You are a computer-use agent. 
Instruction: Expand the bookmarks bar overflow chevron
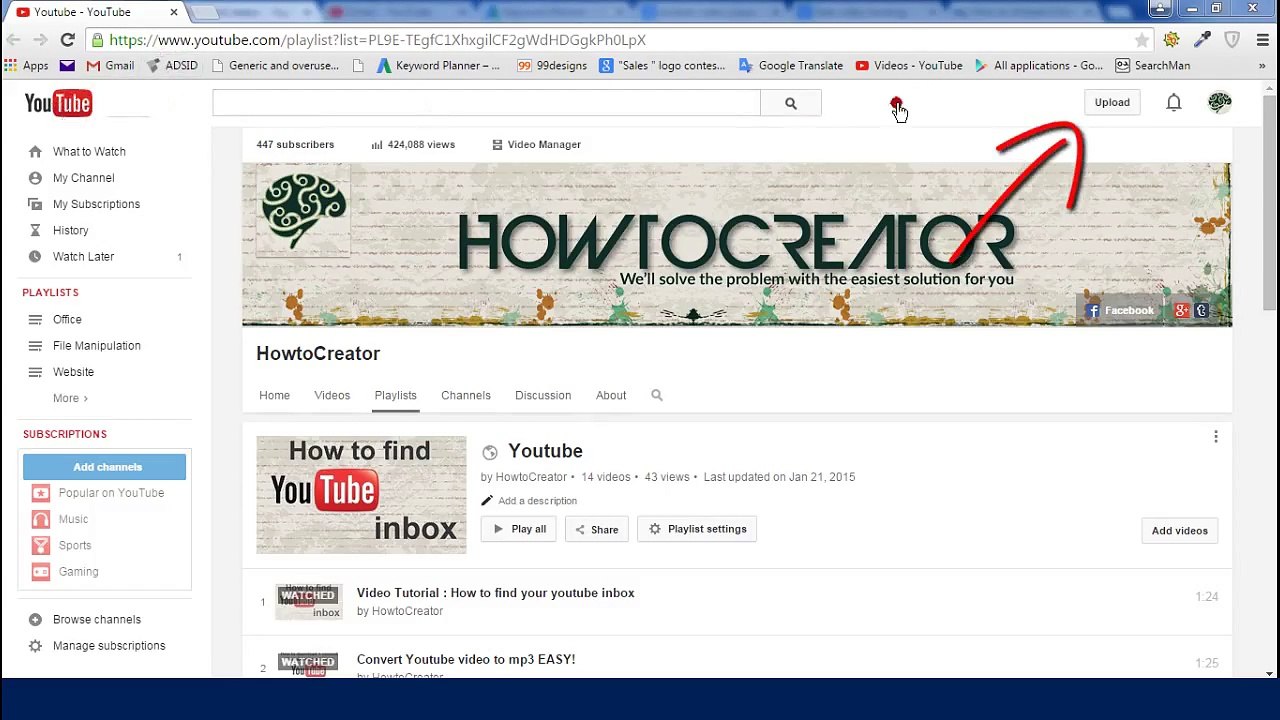point(1262,65)
